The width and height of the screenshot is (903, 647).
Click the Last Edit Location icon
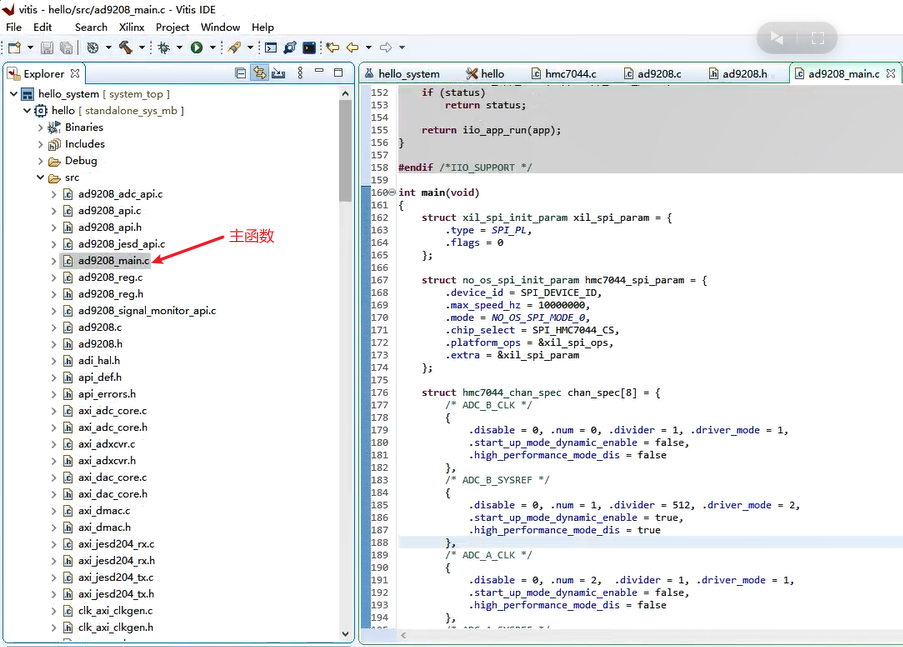(x=332, y=47)
